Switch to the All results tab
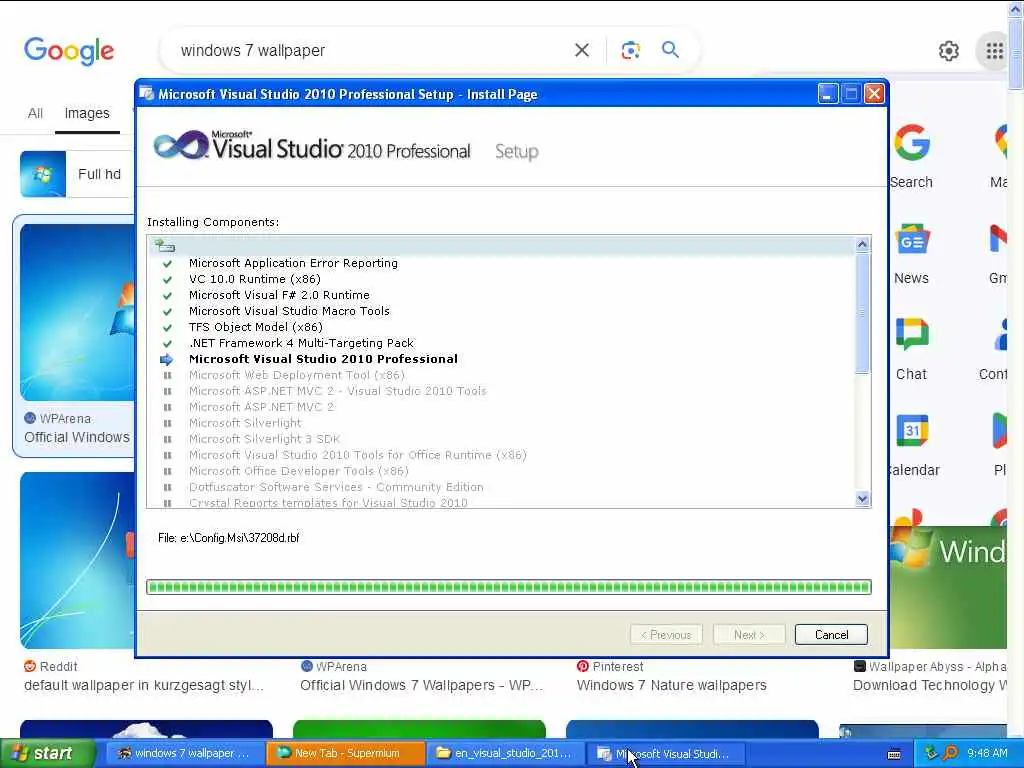 click(x=35, y=113)
